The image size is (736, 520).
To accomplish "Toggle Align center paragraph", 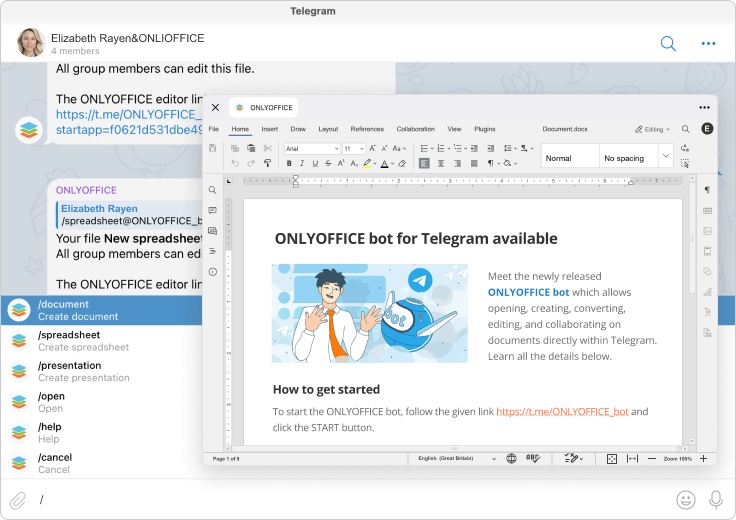I will point(441,163).
